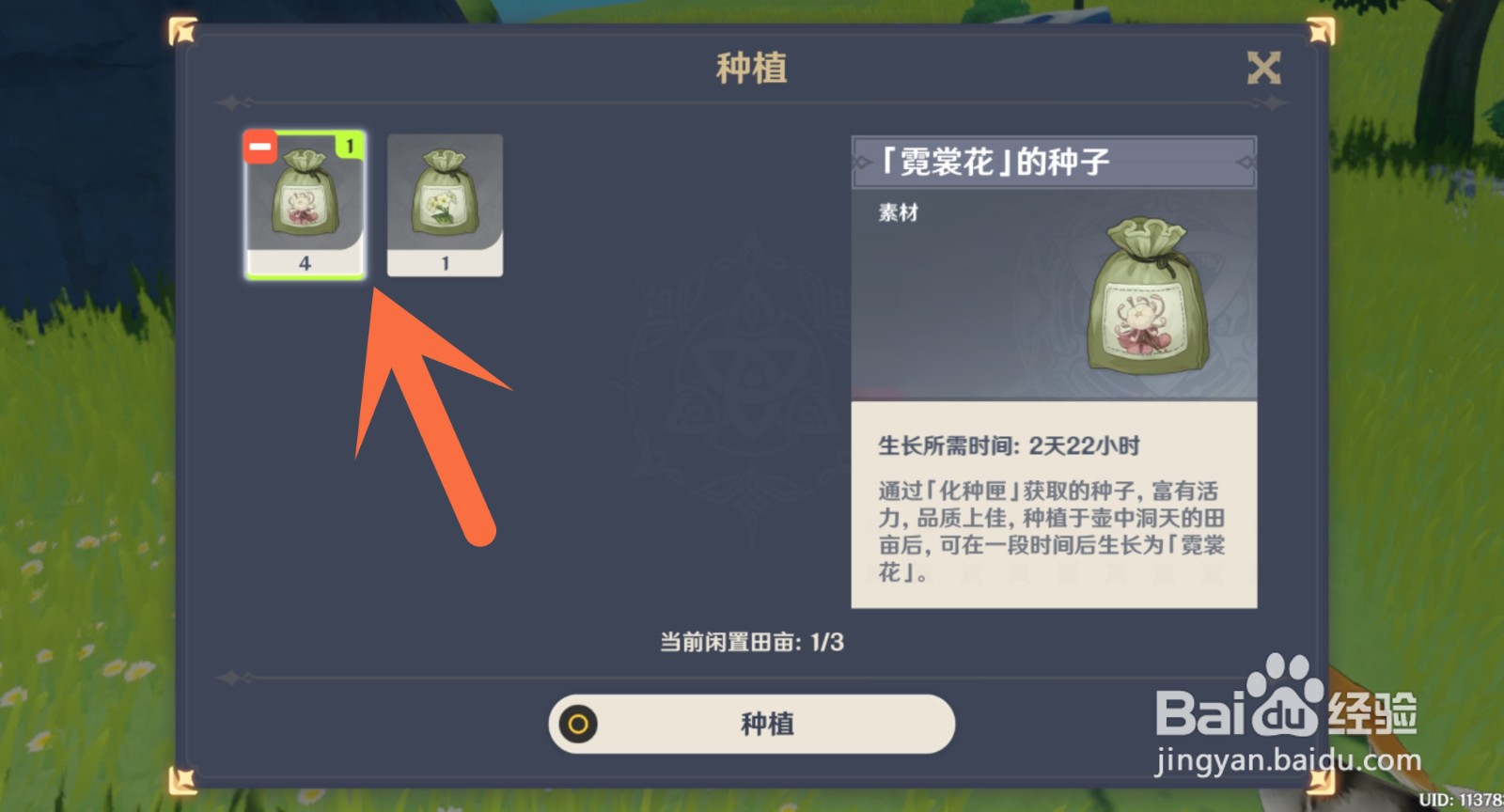
Task: Click the growth time text 2天22小时
Action: (x=1084, y=445)
